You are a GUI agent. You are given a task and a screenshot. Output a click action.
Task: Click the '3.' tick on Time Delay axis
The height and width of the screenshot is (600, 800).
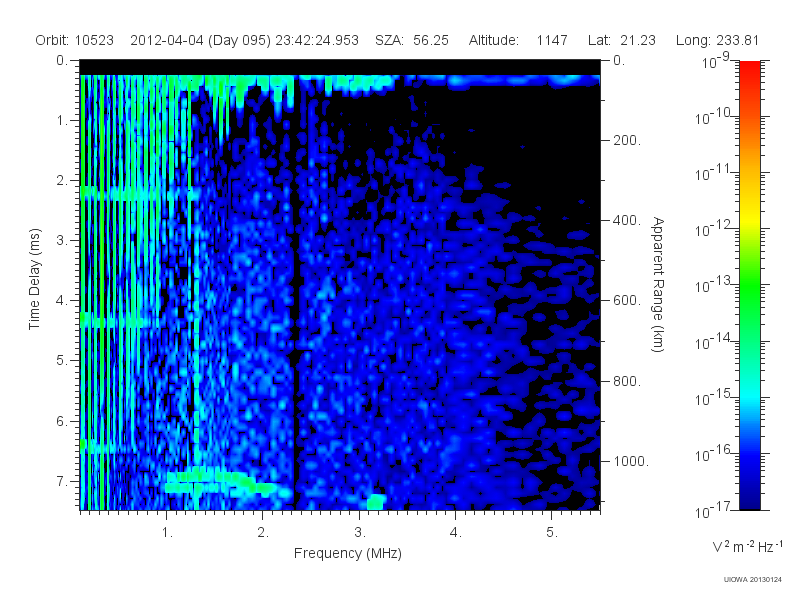pos(62,240)
